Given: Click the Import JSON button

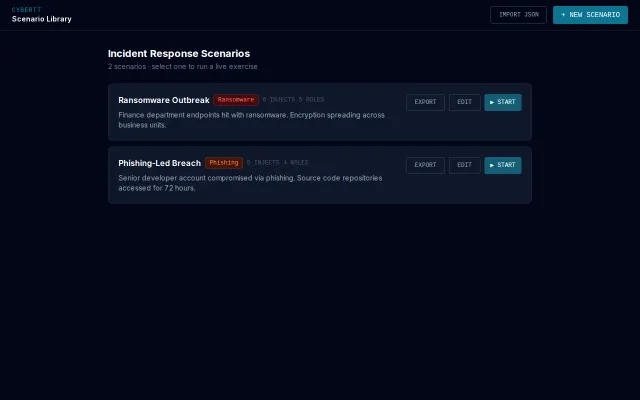Looking at the screenshot, I should tap(518, 15).
